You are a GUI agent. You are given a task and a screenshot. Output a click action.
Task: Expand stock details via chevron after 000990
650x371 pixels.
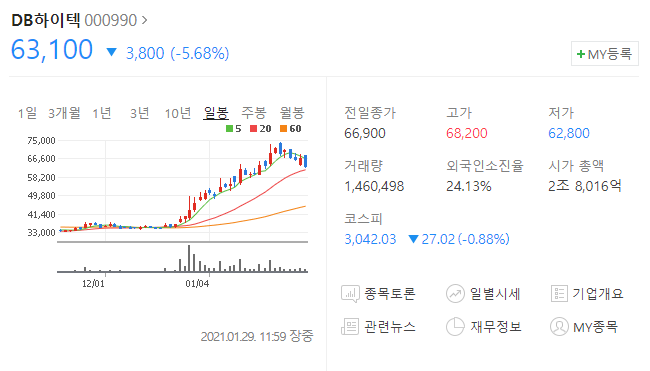pos(144,20)
